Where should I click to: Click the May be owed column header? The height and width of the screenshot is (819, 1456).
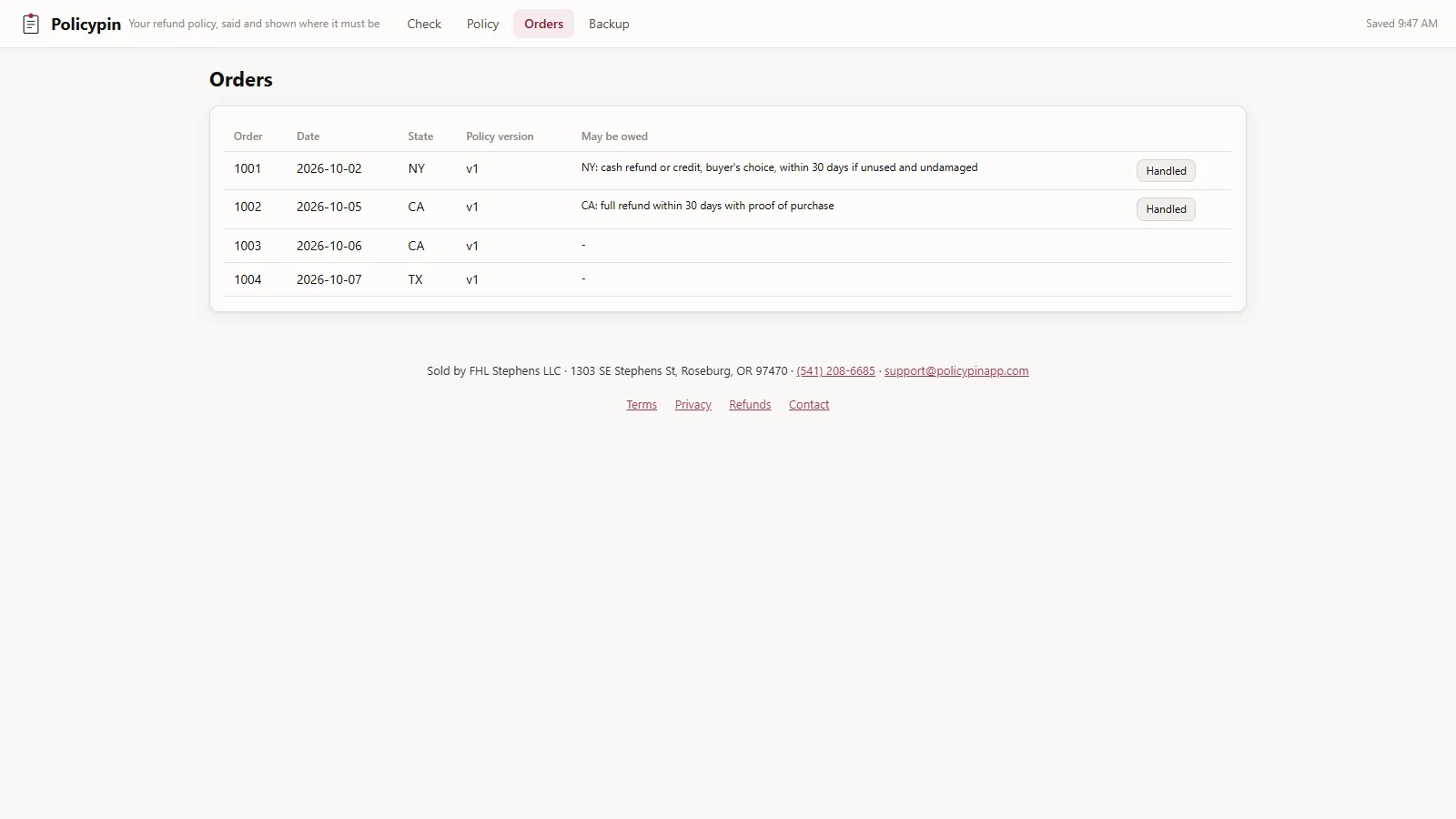[614, 136]
